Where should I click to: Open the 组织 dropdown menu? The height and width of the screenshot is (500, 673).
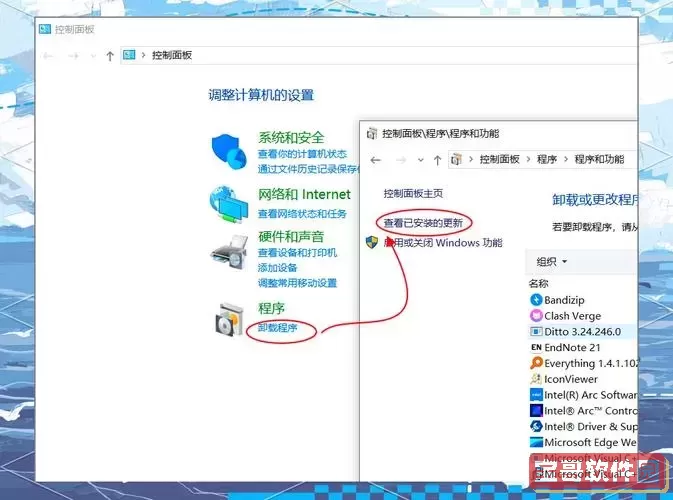coord(552,261)
